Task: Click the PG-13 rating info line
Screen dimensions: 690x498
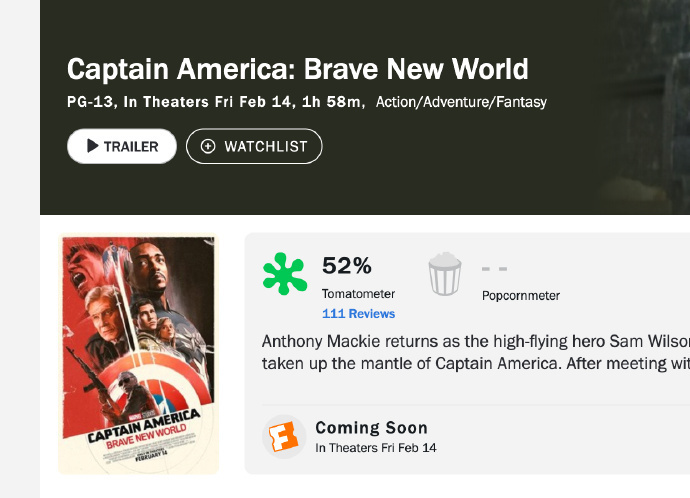Action: 215,102
